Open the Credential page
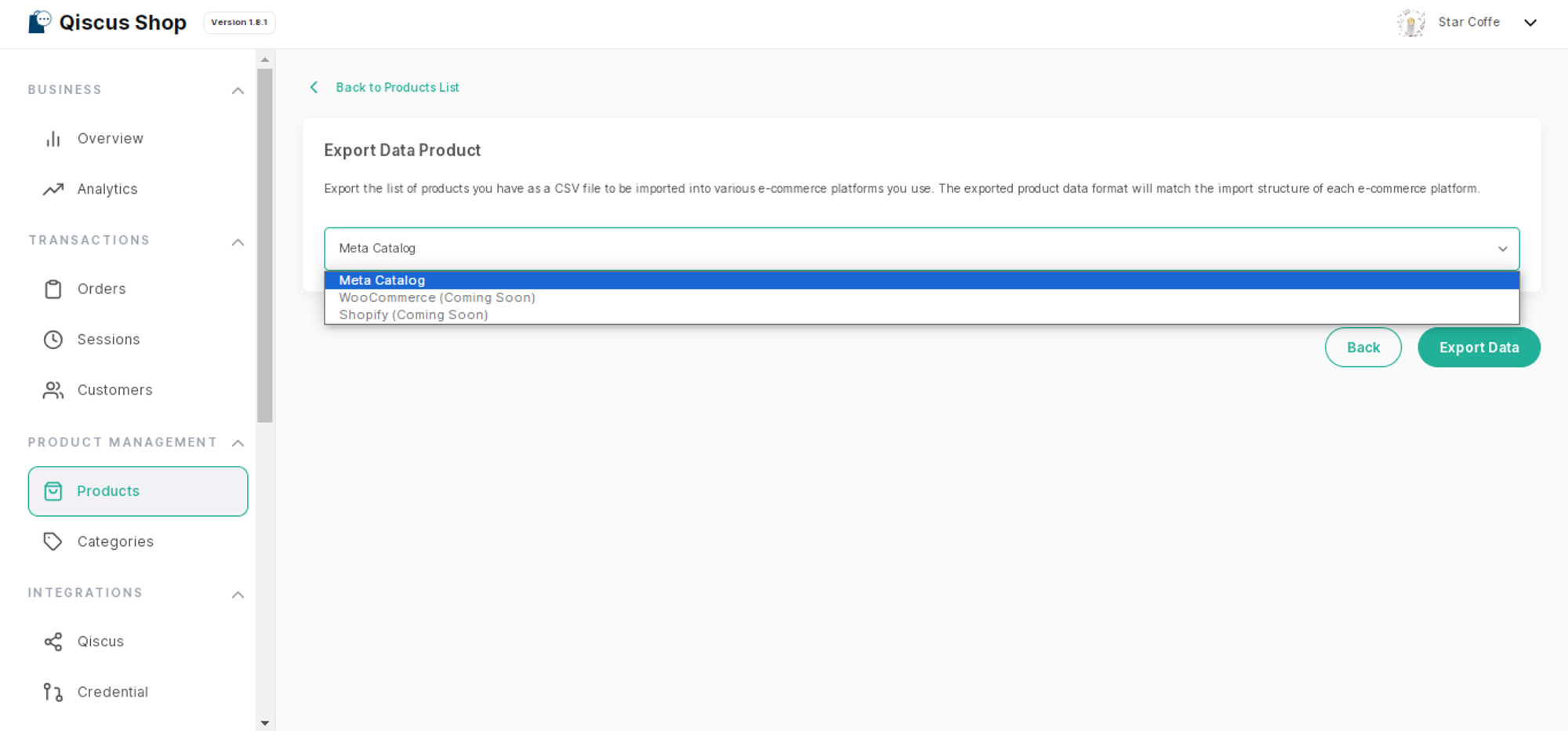This screenshot has height=731, width=1568. 138,692
